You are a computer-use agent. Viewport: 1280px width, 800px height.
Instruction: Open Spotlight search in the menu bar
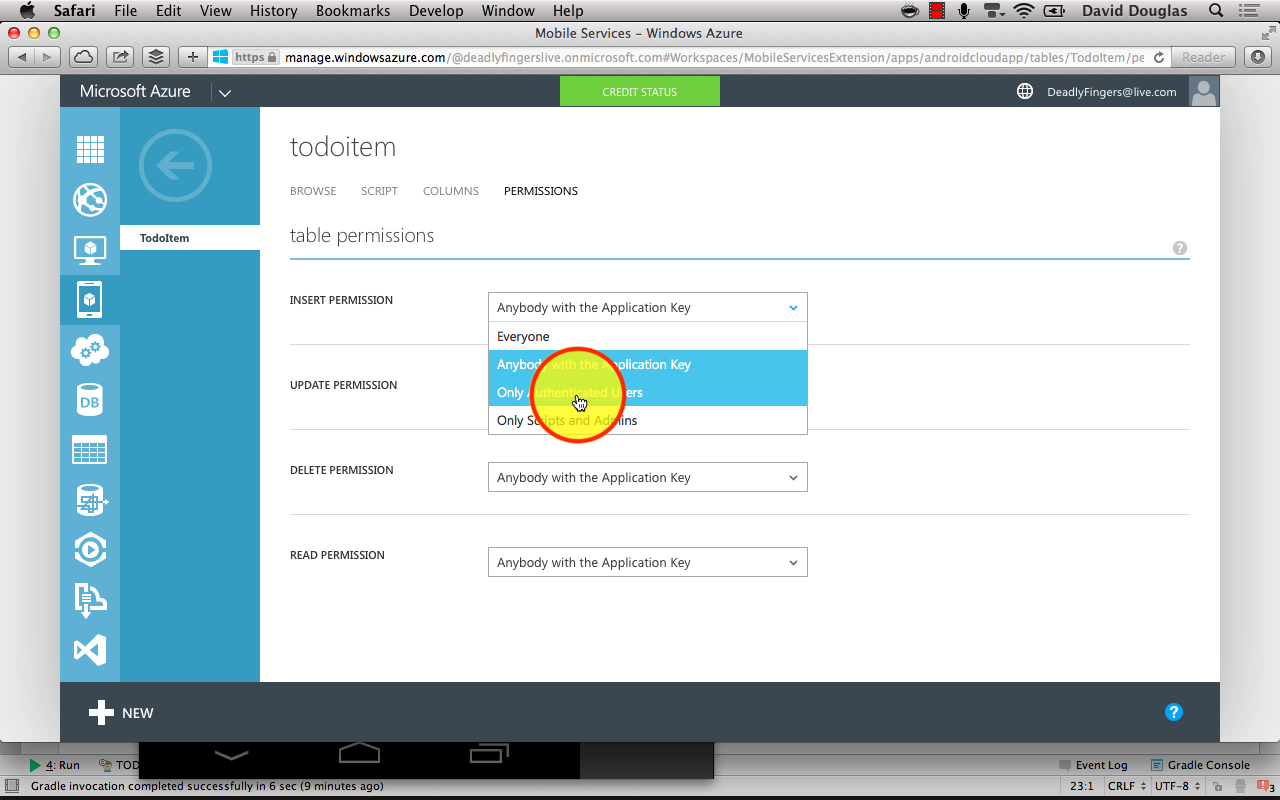click(x=1217, y=11)
